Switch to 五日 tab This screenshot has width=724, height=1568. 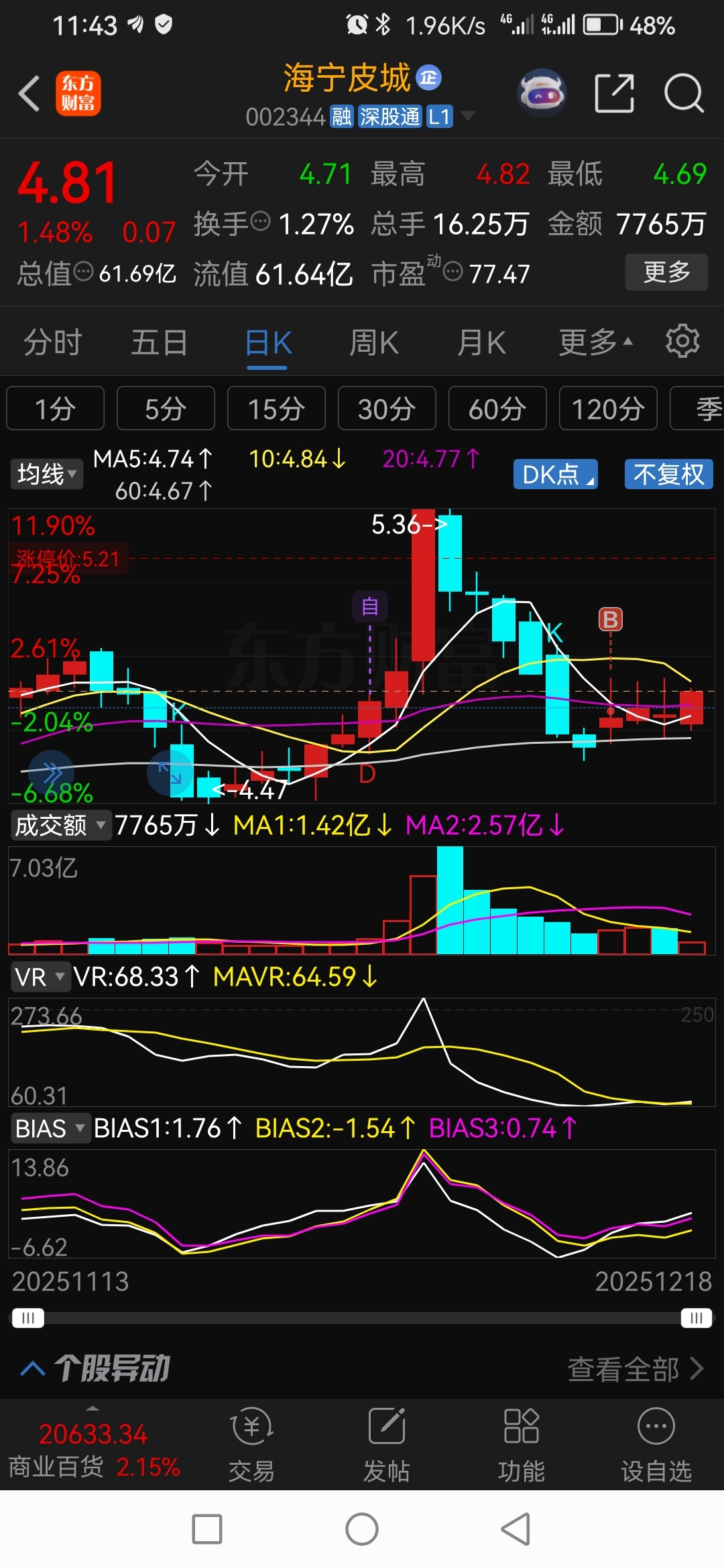pos(160,342)
